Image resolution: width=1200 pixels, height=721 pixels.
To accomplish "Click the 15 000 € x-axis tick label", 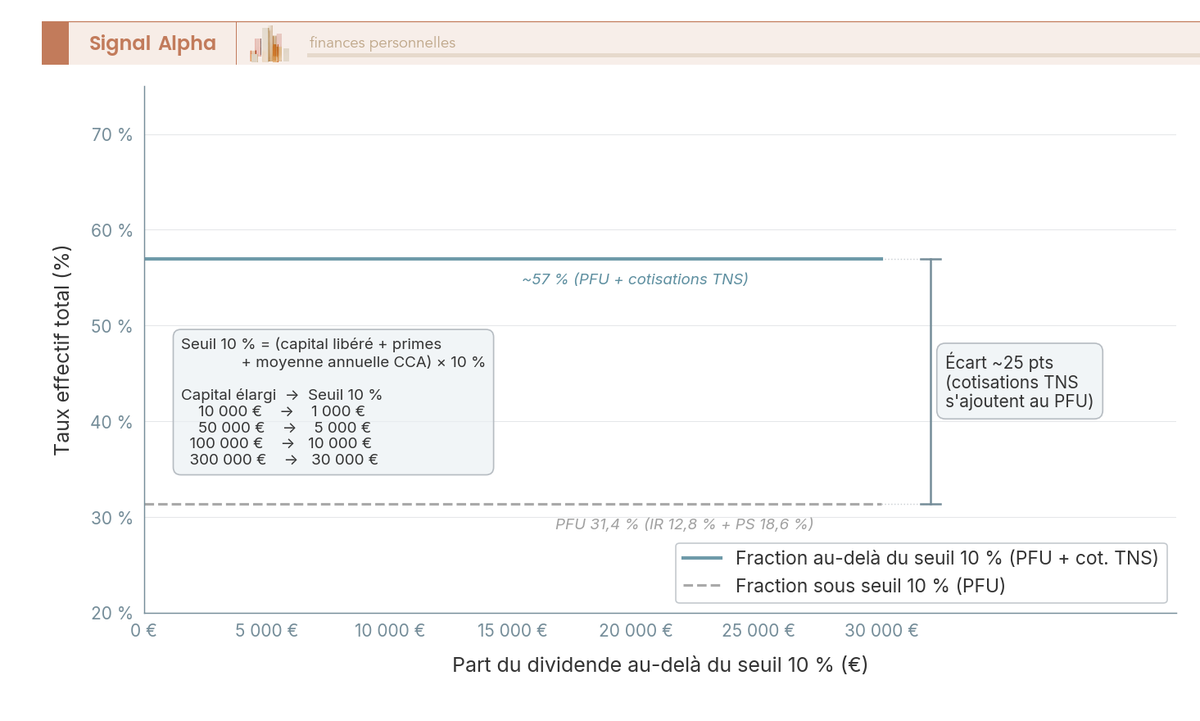I will 513,631.
